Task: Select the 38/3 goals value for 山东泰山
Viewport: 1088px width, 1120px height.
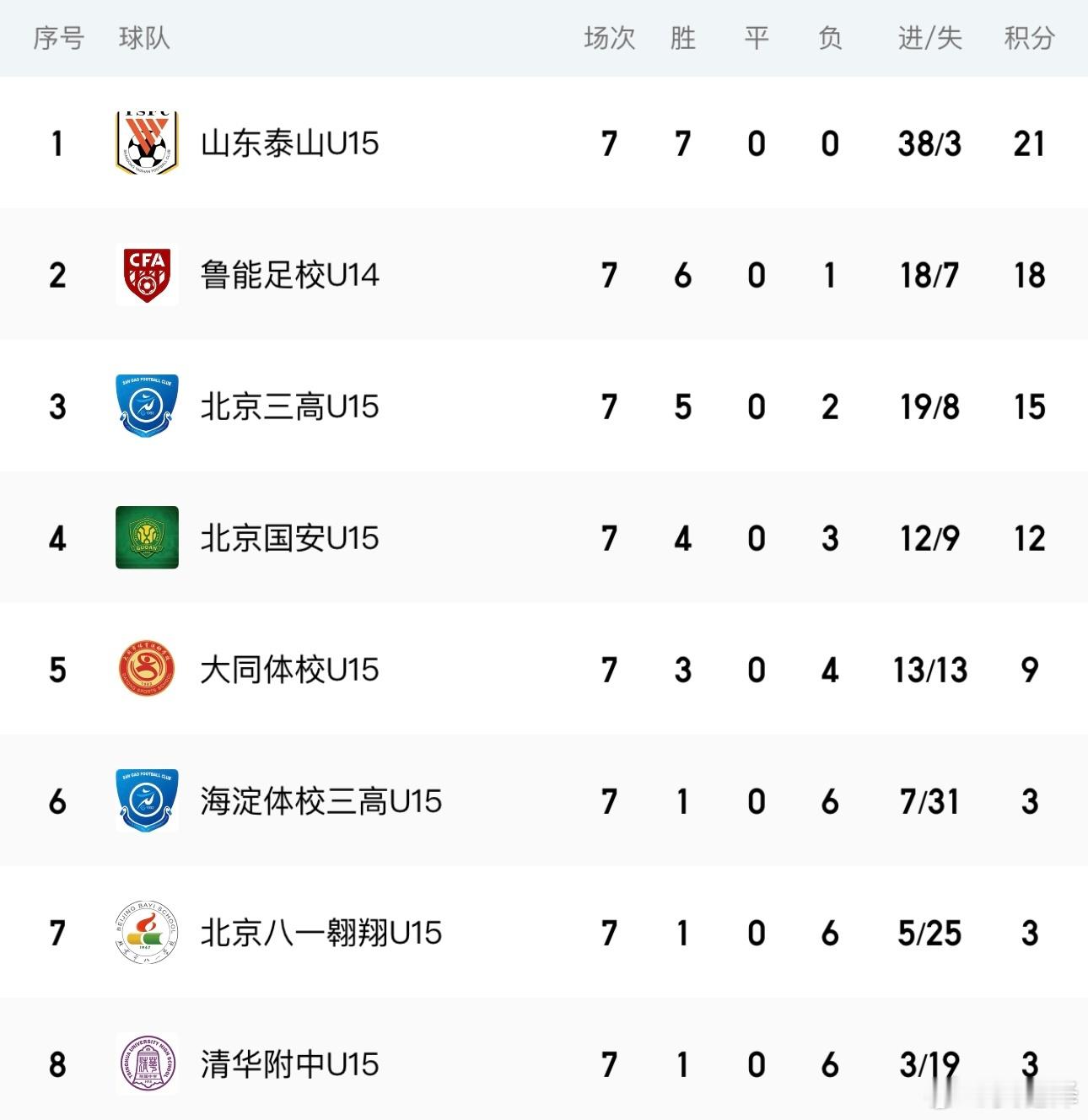Action: (x=929, y=143)
